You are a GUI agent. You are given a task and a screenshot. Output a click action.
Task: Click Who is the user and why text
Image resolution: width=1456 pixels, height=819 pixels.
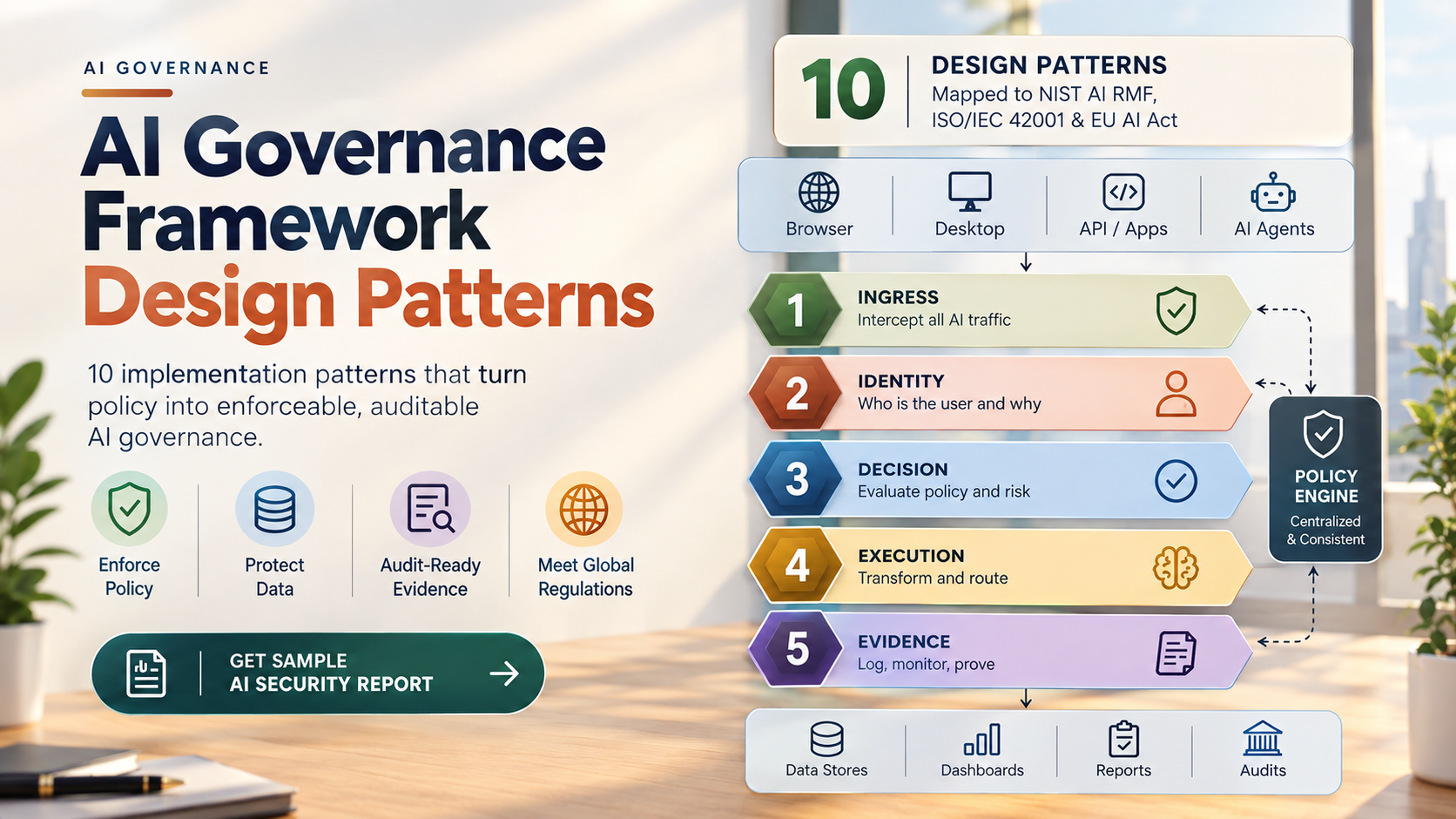coord(949,403)
